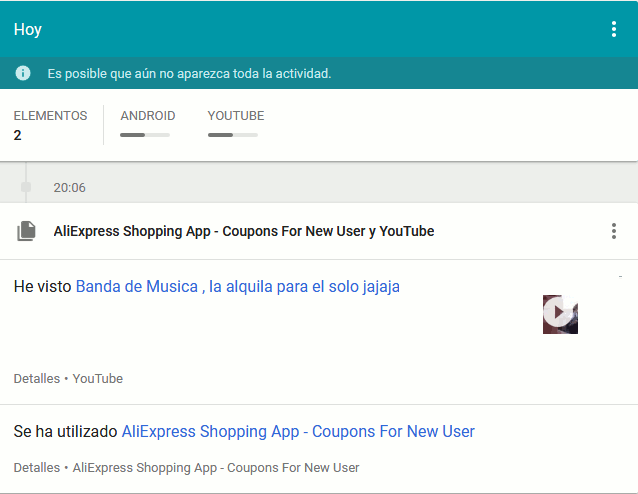This screenshot has height=494, width=638.
Task: Filter activity by Android
Action: point(147,116)
